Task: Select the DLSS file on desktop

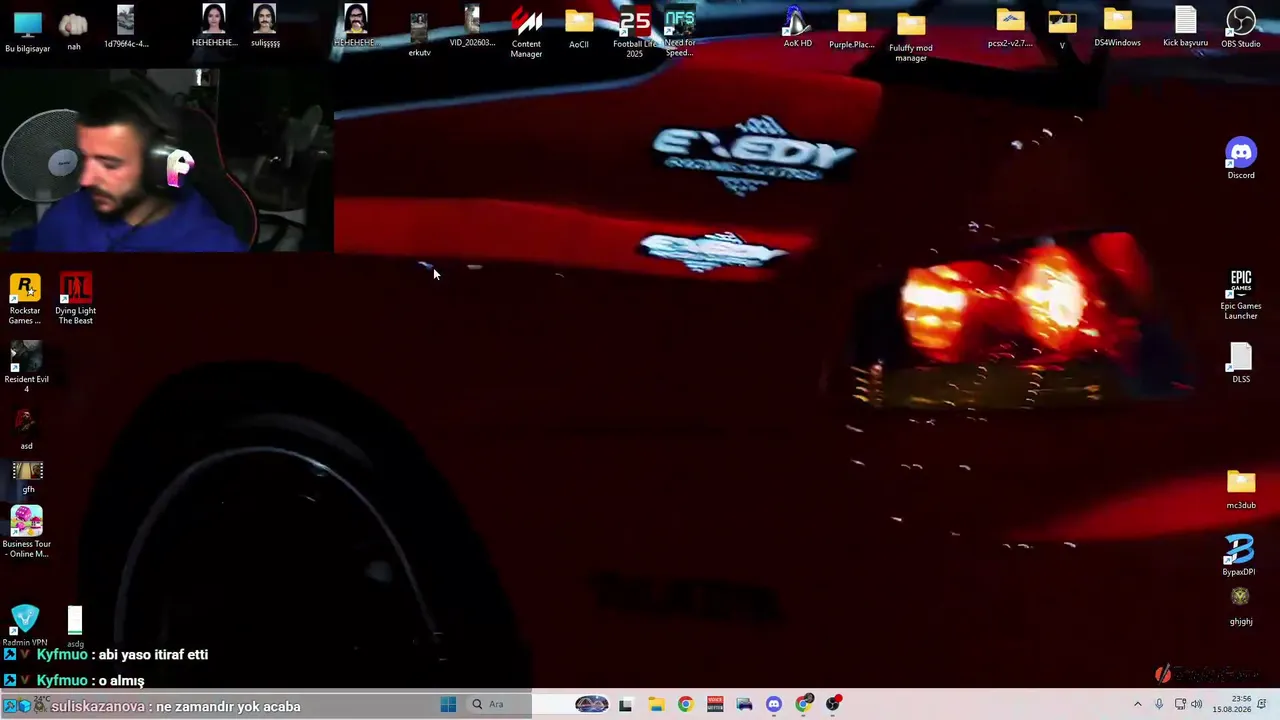Action: tap(1241, 363)
